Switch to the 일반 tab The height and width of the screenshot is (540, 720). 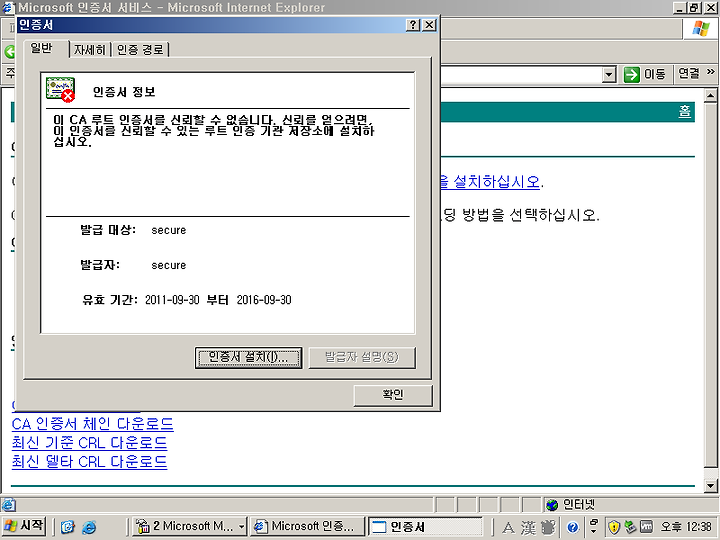pyautogui.click(x=42, y=49)
